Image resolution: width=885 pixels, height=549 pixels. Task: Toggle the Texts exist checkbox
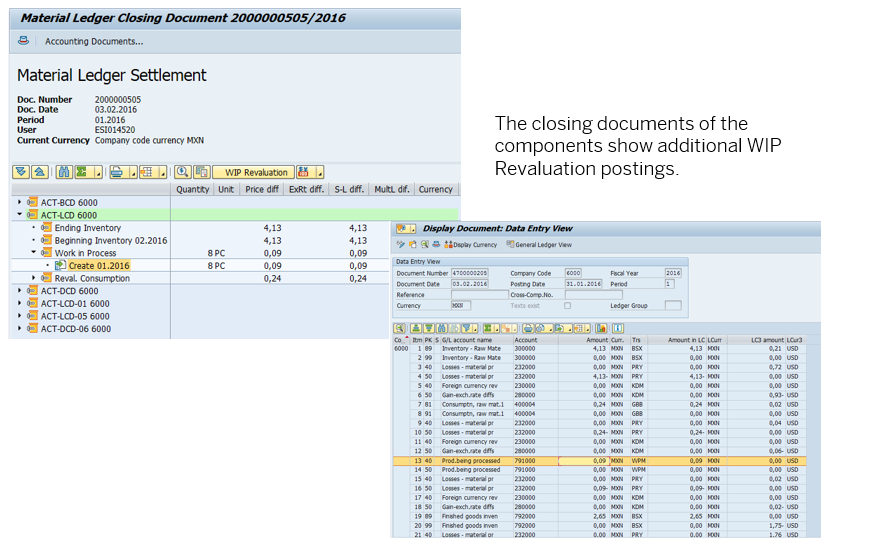(567, 305)
